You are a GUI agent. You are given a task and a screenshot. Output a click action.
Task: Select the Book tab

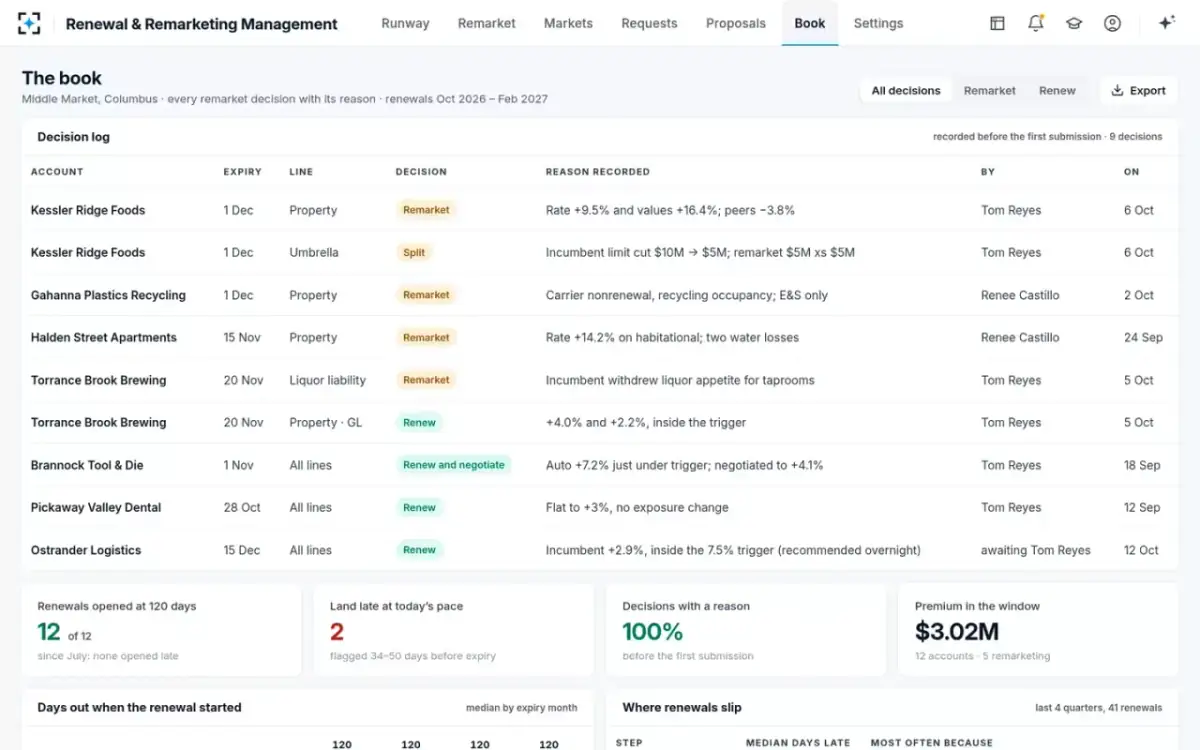point(810,23)
